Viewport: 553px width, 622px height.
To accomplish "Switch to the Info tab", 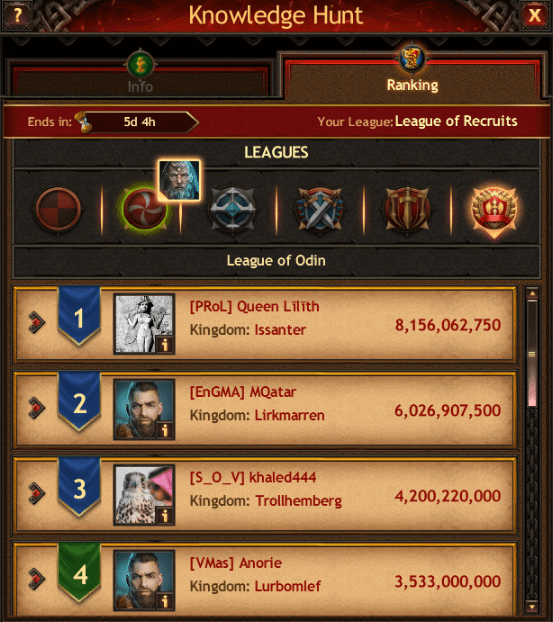I will 140,79.
